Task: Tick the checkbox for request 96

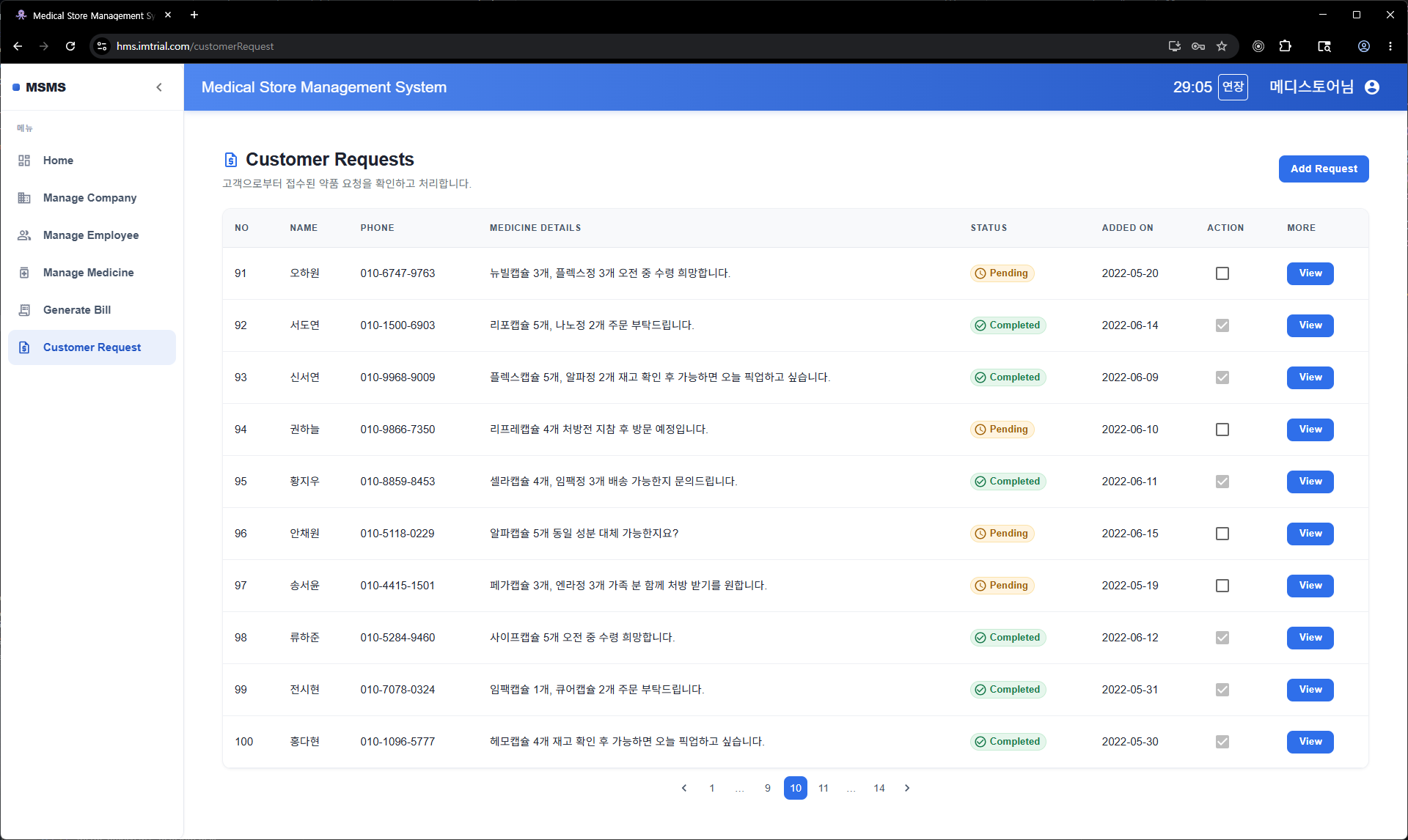Action: (x=1222, y=534)
